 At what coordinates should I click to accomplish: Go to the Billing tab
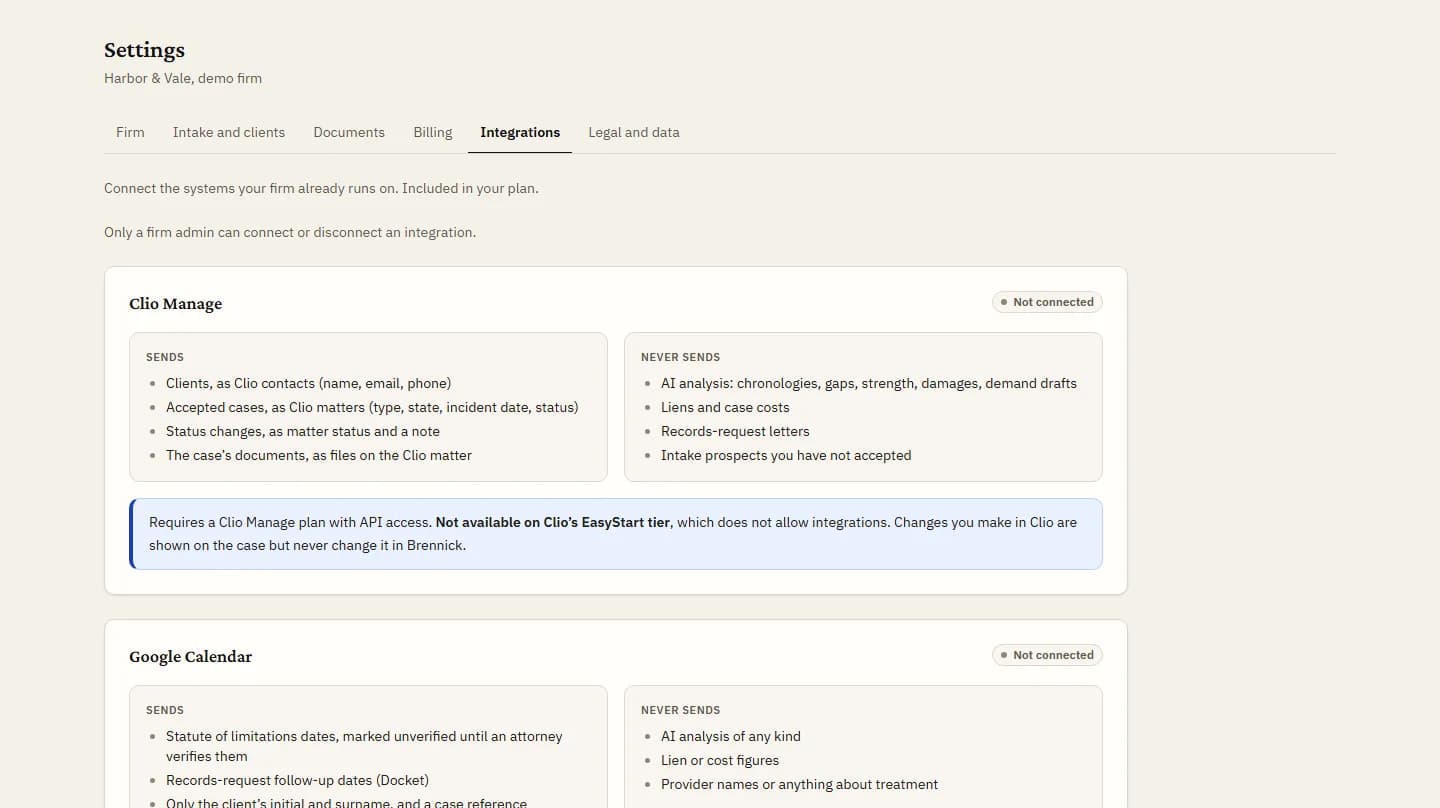pyautogui.click(x=433, y=132)
